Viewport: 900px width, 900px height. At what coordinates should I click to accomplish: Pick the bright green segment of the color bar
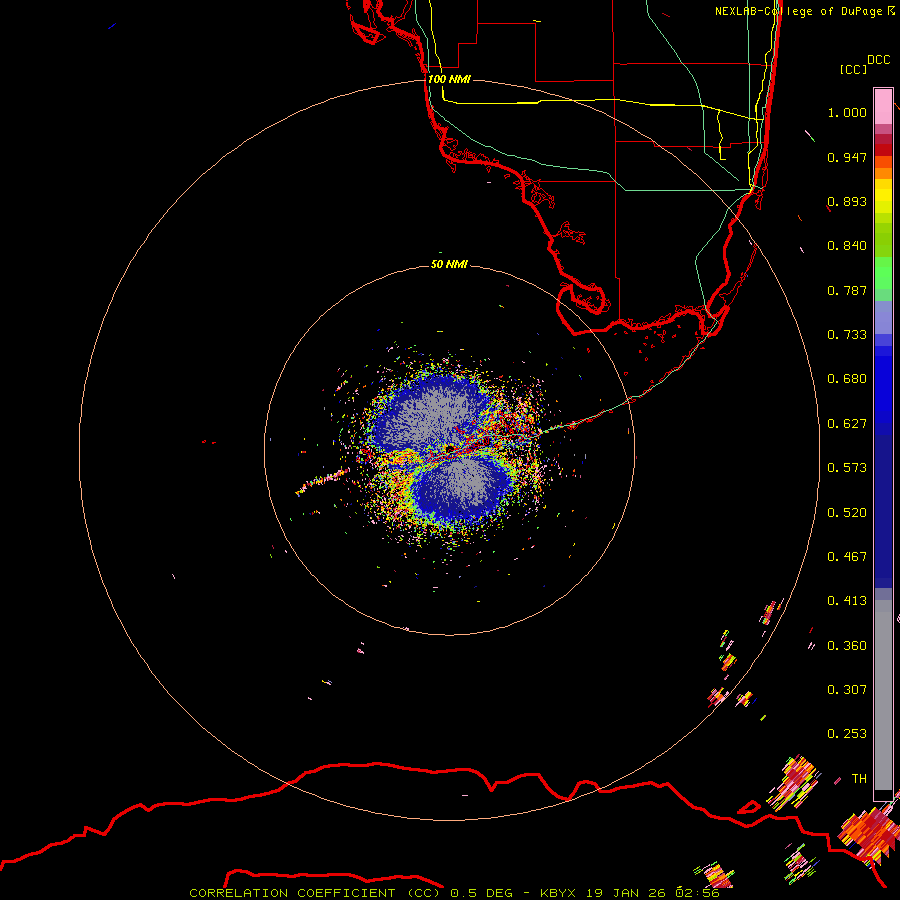[x=883, y=273]
